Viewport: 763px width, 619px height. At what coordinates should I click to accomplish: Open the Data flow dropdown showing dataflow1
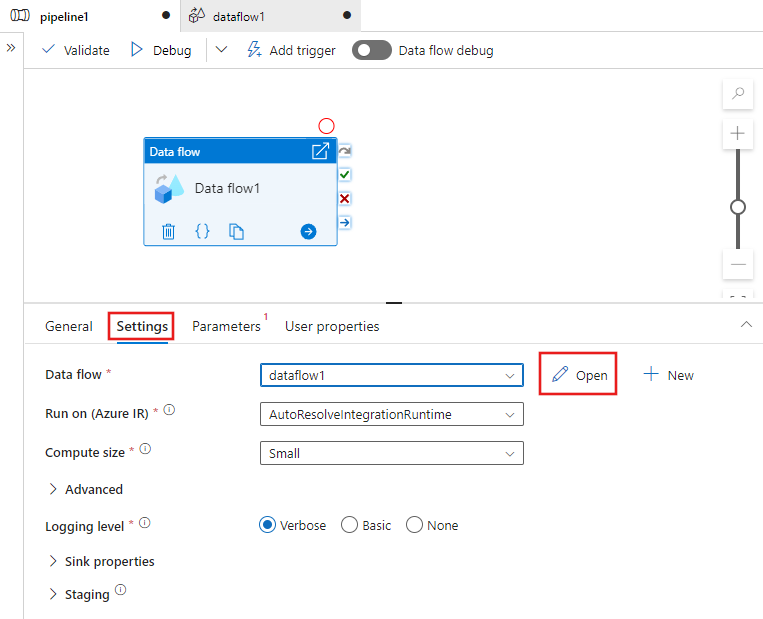pyautogui.click(x=392, y=375)
